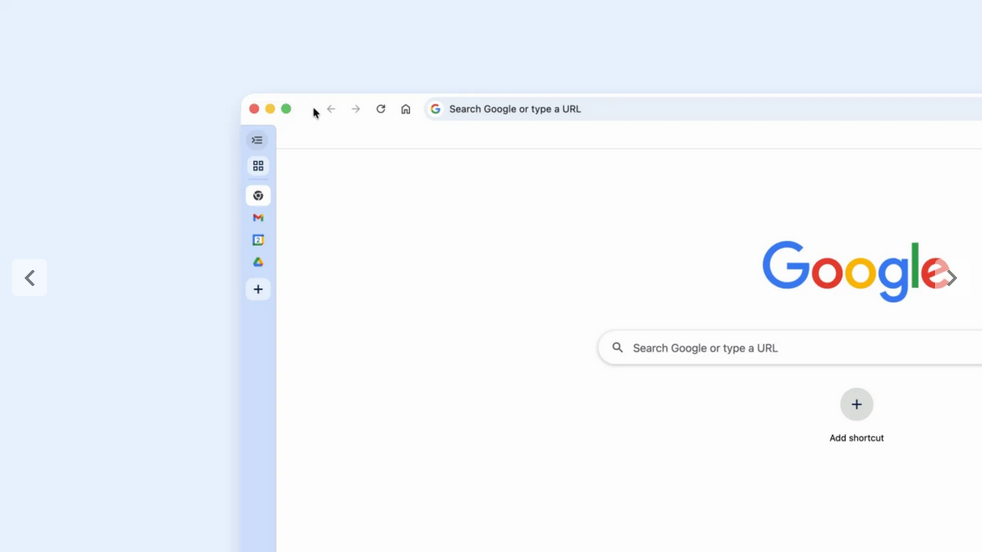Click the next slide arrow over Google logo
This screenshot has height=552, width=982.
(x=951, y=278)
